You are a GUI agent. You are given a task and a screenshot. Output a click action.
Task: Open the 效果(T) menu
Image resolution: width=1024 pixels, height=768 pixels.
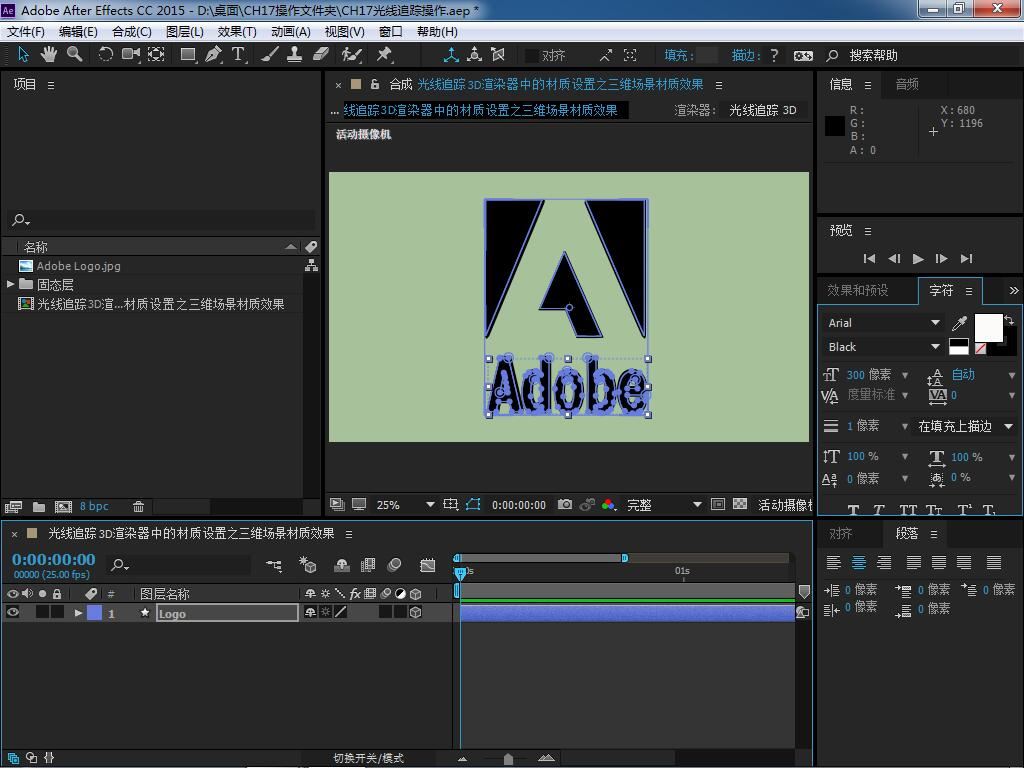pyautogui.click(x=237, y=31)
